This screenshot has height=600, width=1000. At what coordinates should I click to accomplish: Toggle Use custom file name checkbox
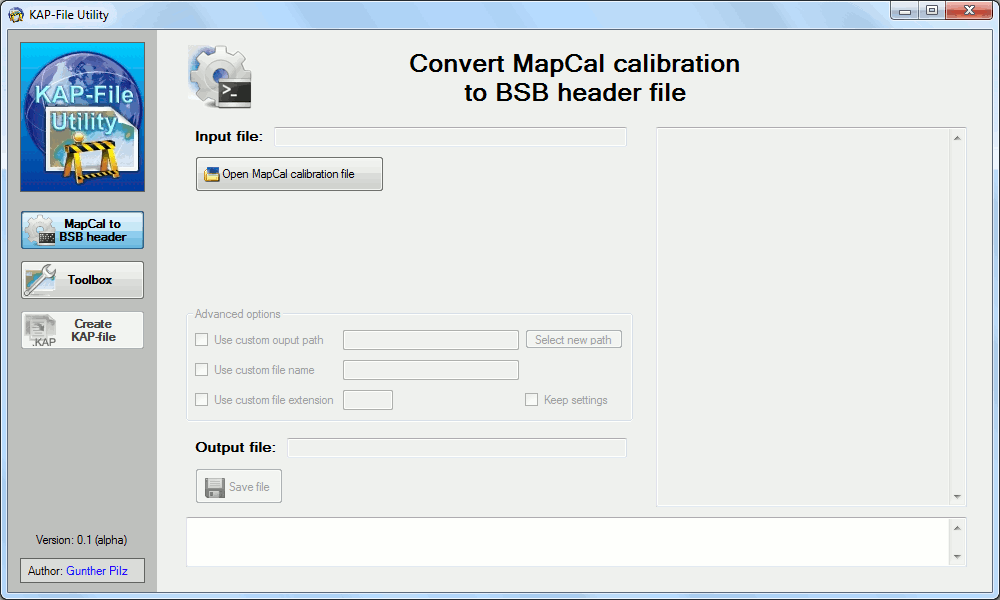[x=202, y=370]
